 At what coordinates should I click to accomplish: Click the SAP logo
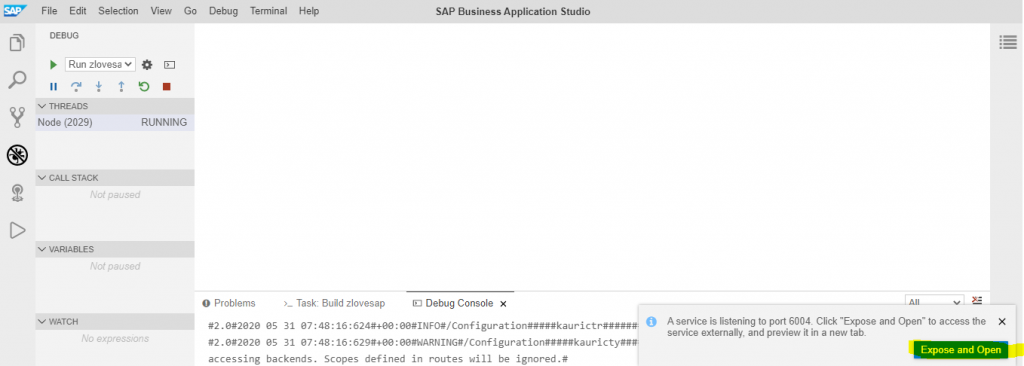point(14,10)
